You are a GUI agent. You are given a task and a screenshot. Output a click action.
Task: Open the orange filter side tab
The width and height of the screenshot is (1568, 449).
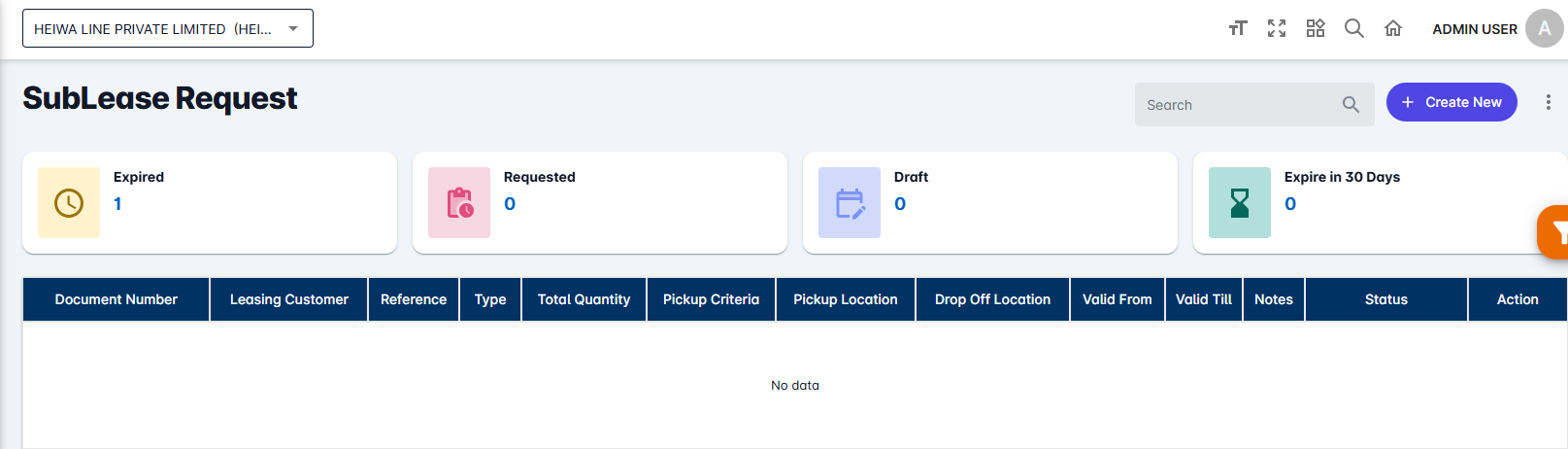click(x=1555, y=232)
